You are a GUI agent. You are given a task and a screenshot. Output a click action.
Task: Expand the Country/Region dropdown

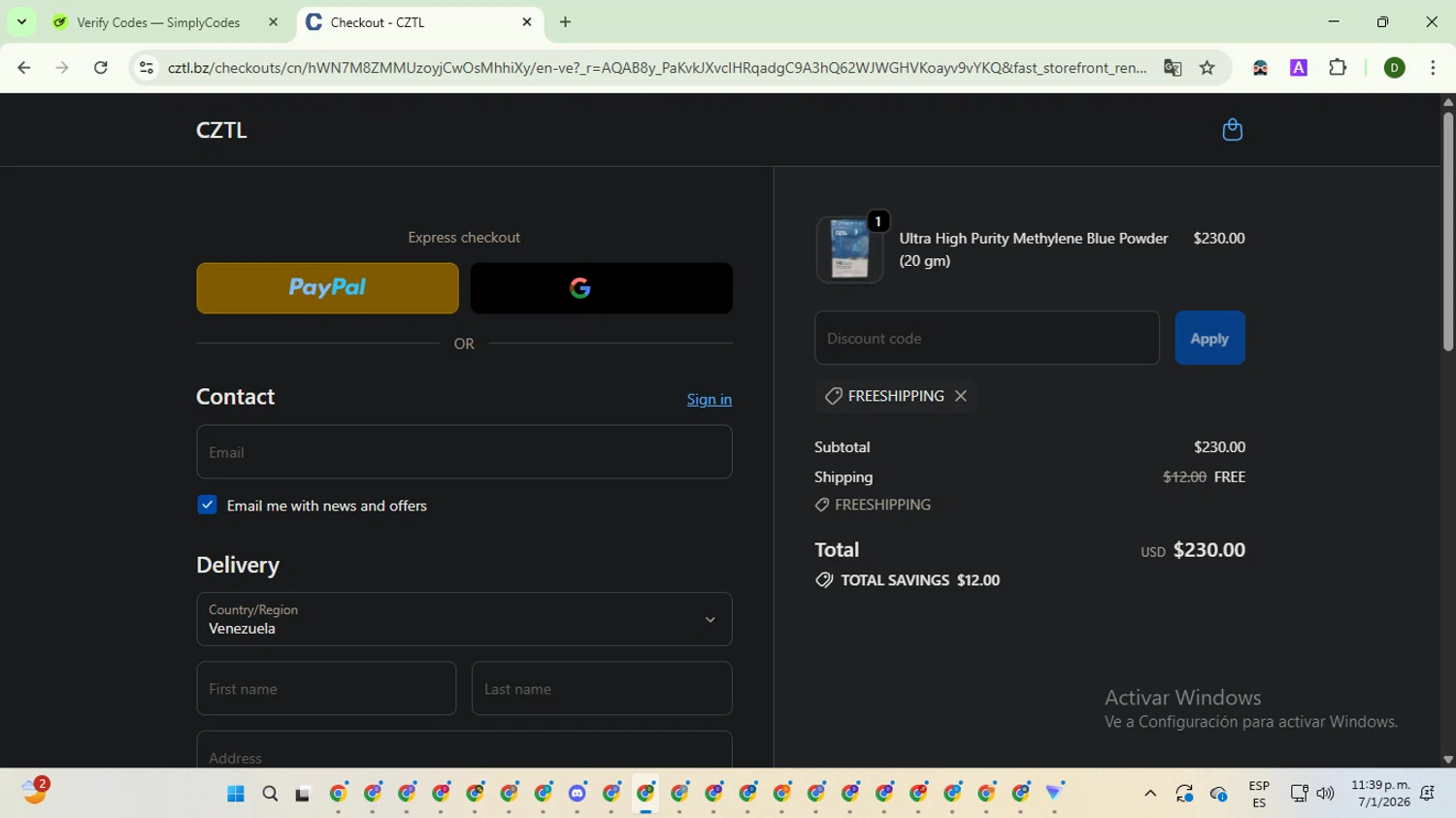(x=464, y=619)
